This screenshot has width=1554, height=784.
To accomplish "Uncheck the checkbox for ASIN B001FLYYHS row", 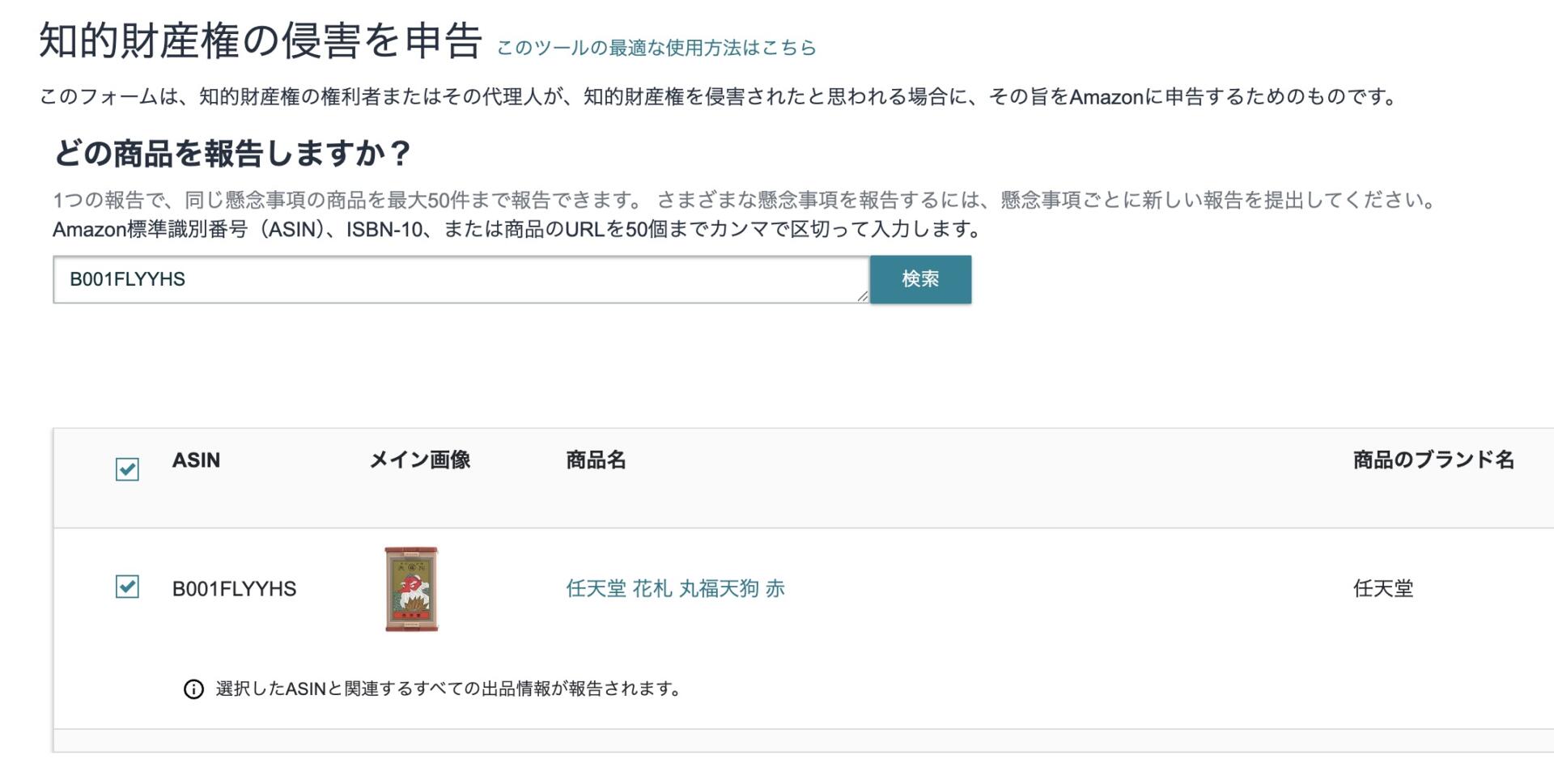I will pyautogui.click(x=127, y=587).
